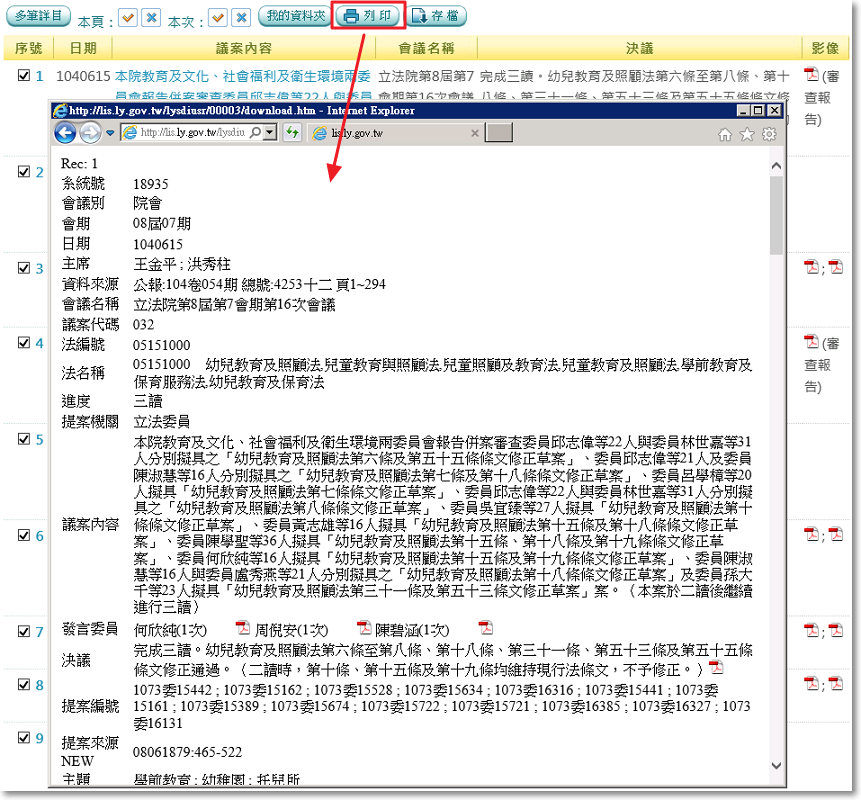The height and width of the screenshot is (800, 861).
Task: Open PDF icon in row 1 影像 column
Action: (811, 75)
